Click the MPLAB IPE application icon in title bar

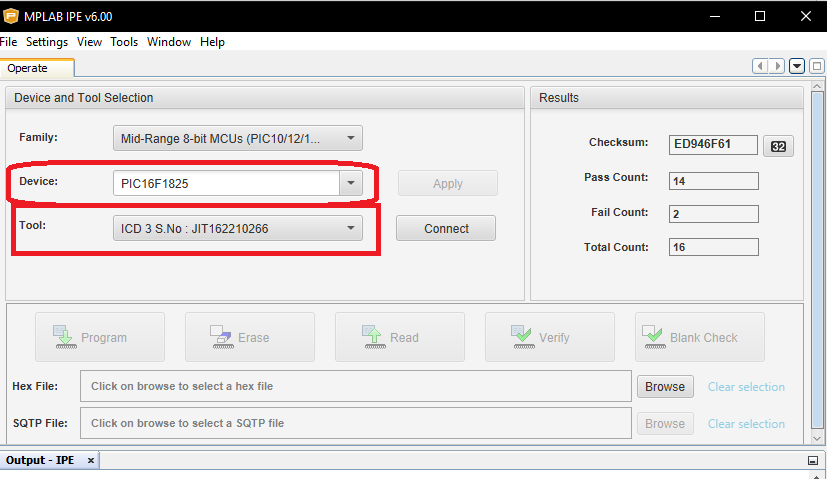click(11, 16)
